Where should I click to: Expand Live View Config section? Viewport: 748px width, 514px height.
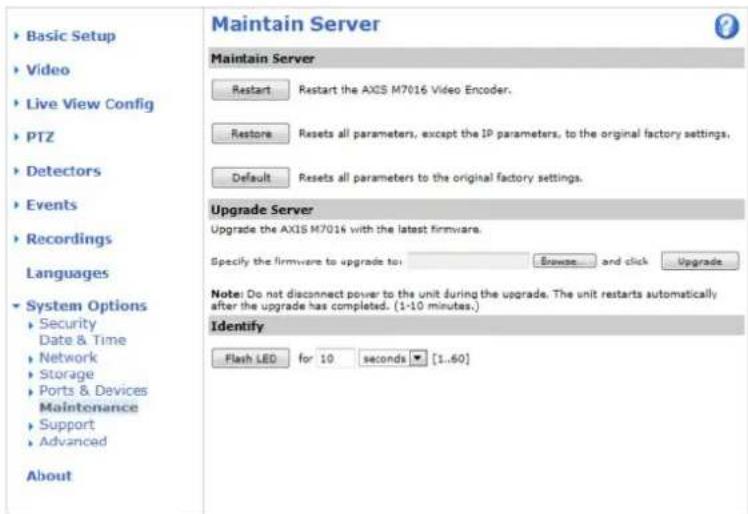[x=90, y=104]
